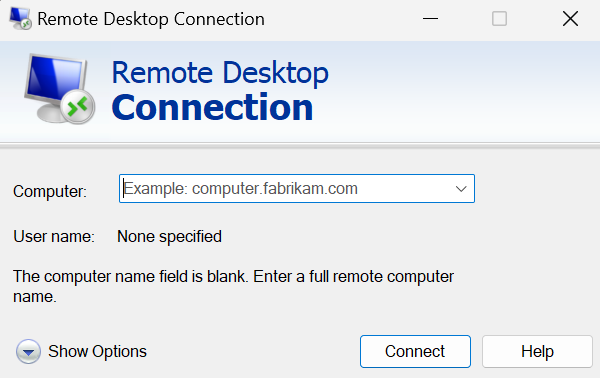This screenshot has width=600, height=378.
Task: Click the "Computer:" label
Action: [x=50, y=191]
